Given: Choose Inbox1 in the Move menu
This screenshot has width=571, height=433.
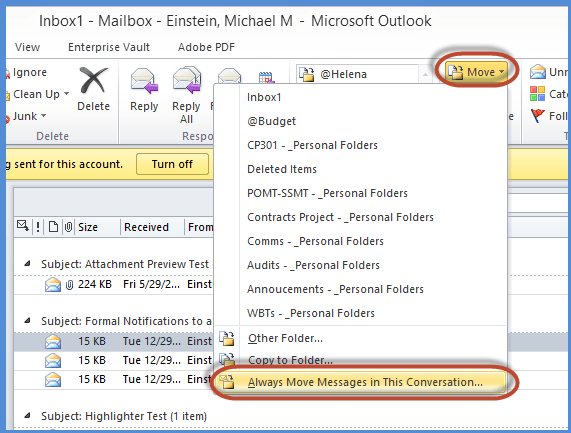Looking at the screenshot, I should [361, 97].
